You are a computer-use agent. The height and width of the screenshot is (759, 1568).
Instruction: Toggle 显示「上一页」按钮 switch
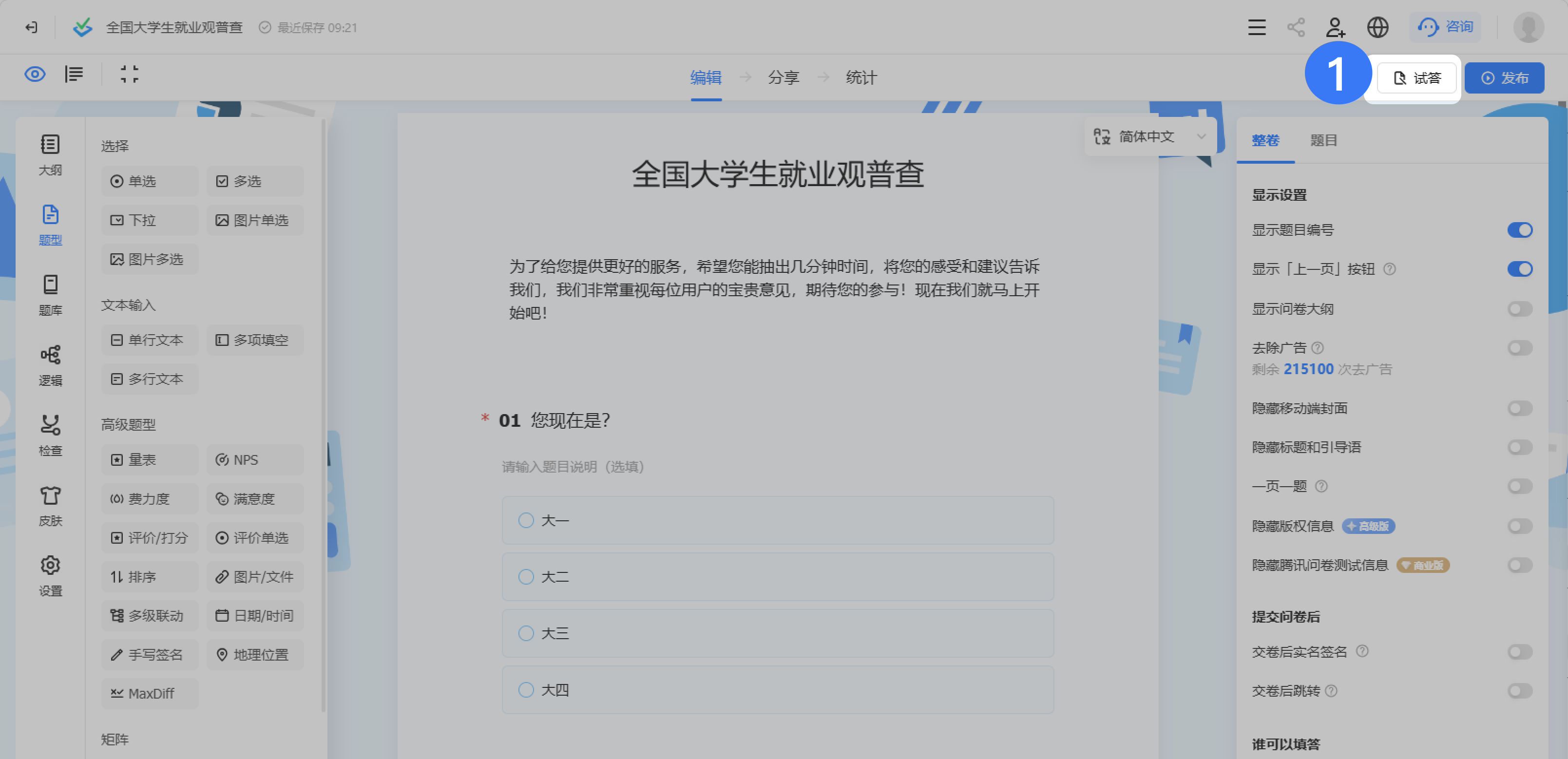pyautogui.click(x=1519, y=268)
